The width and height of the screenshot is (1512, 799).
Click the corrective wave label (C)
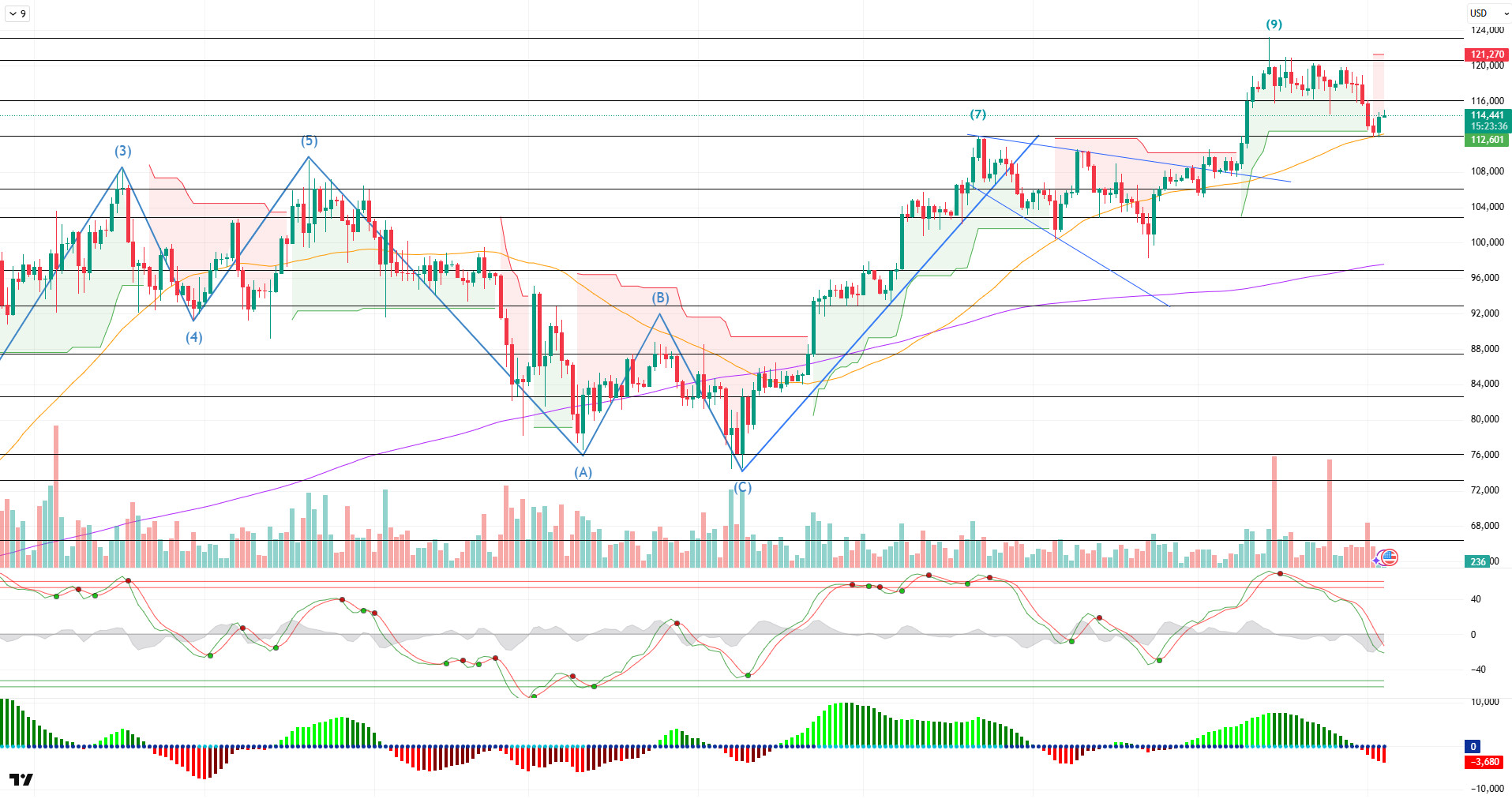pos(742,487)
